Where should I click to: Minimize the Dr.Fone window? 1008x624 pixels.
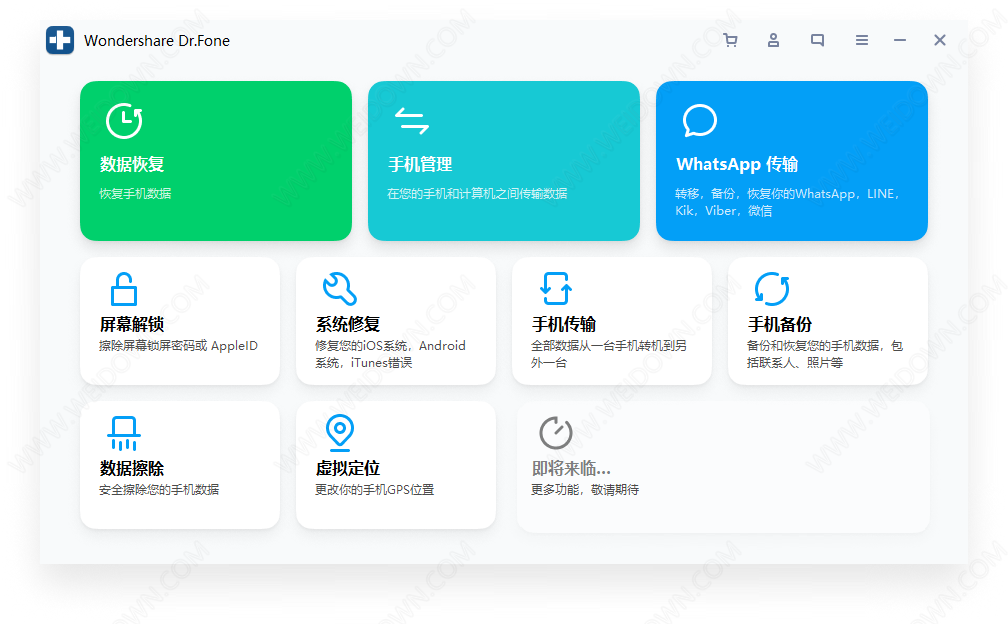click(900, 40)
